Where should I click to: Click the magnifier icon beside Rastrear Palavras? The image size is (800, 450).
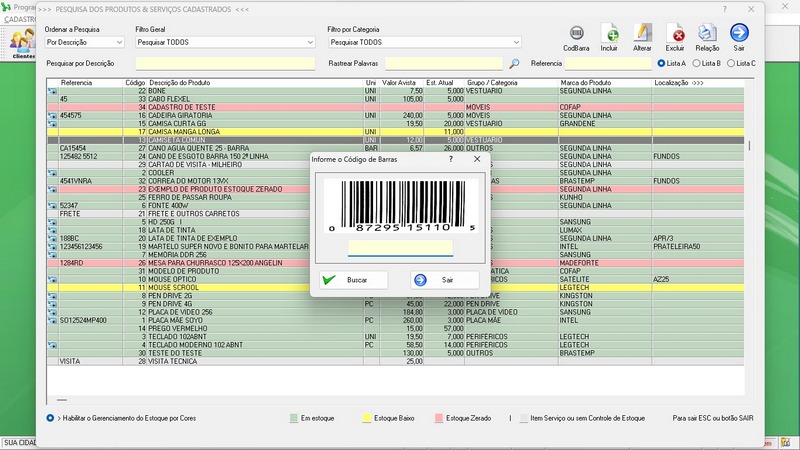pyautogui.click(x=513, y=63)
